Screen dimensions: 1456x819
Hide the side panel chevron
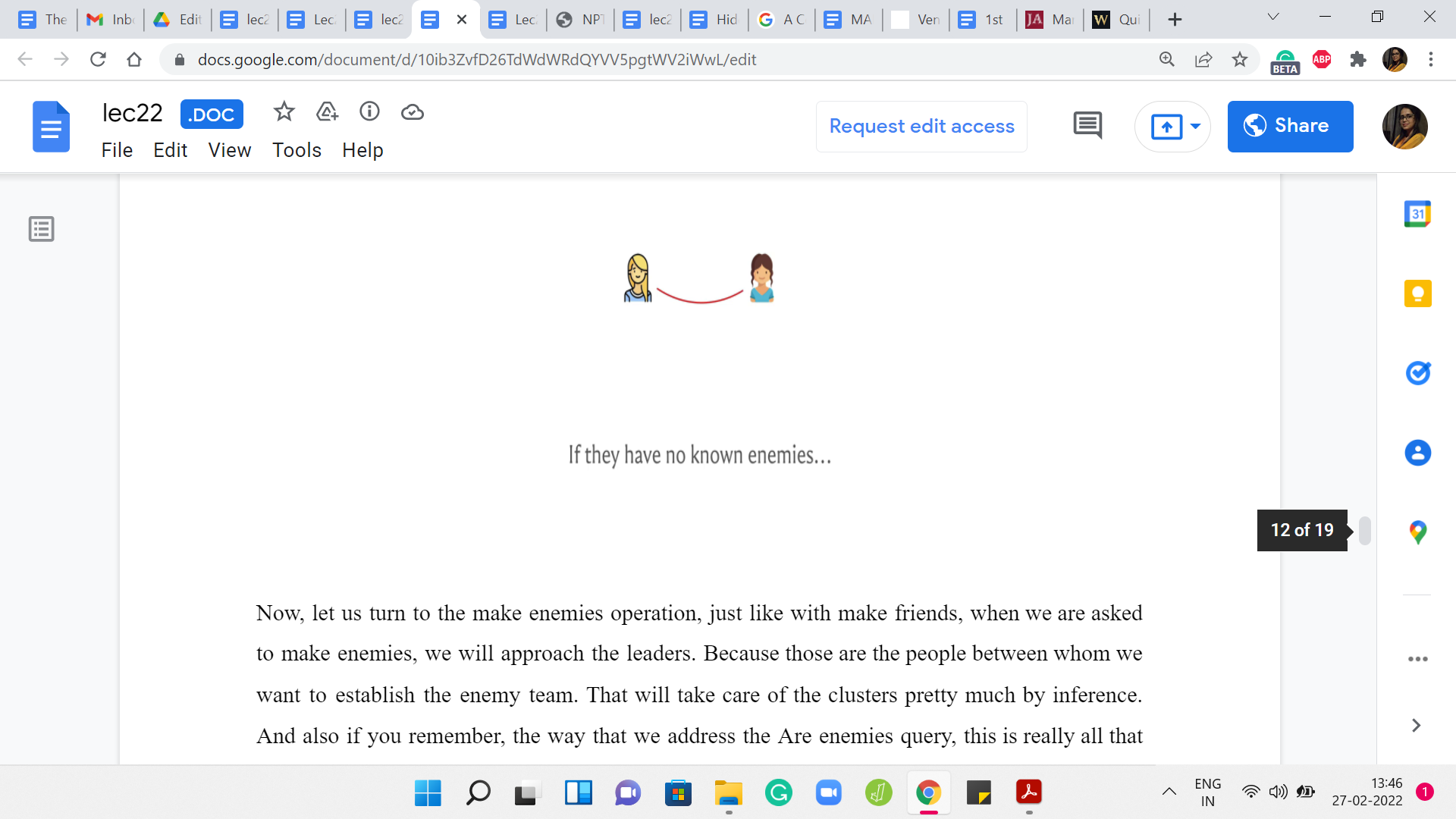[1416, 726]
